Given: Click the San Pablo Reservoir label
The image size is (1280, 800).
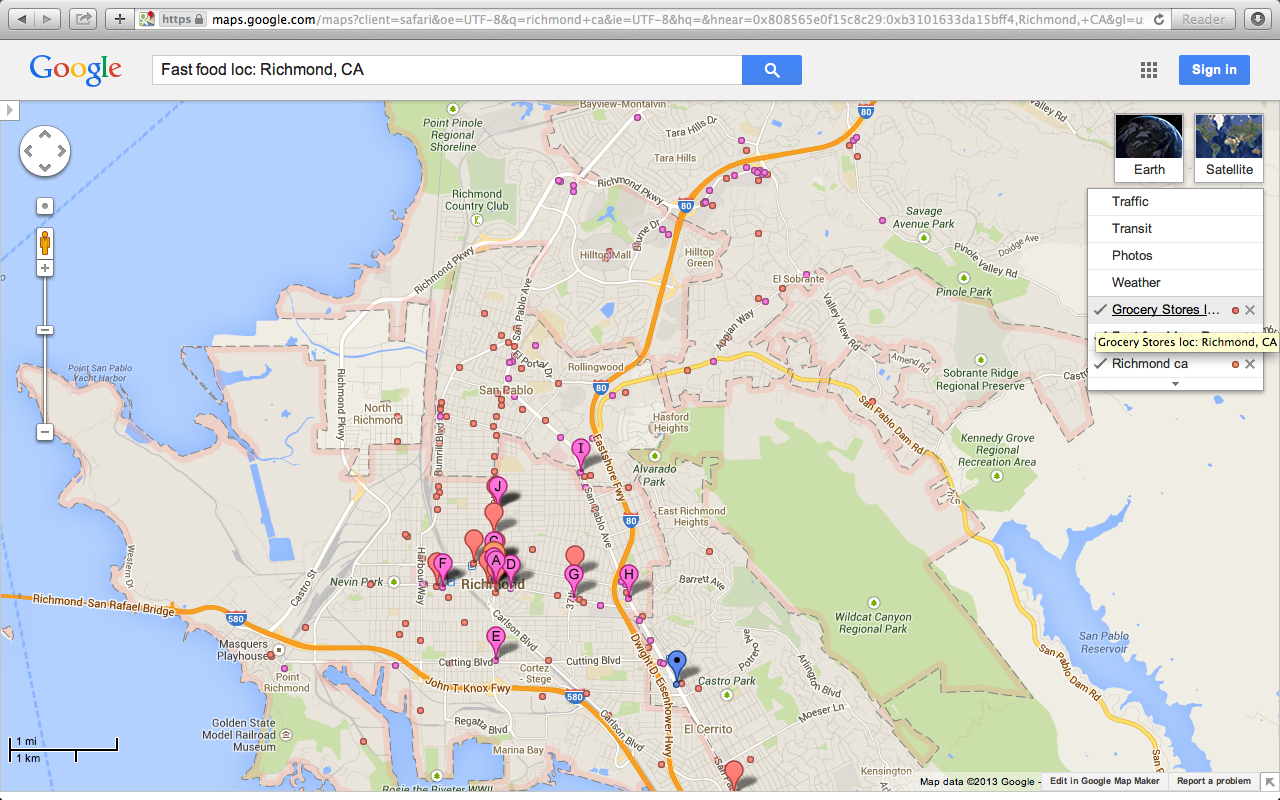Looking at the screenshot, I should [x=1105, y=642].
